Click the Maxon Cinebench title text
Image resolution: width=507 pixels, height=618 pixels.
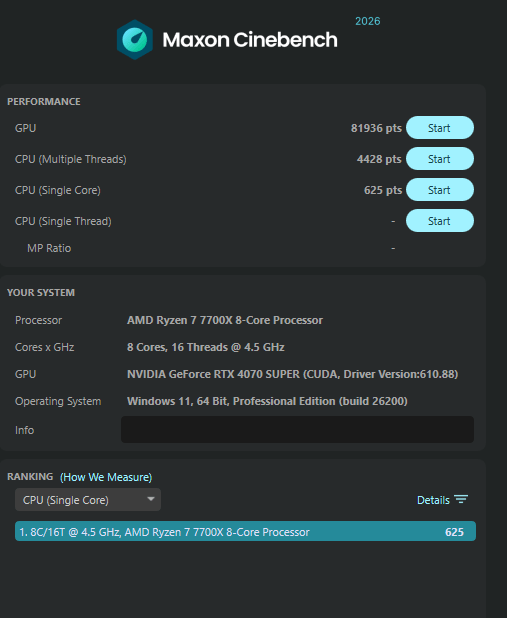pos(250,40)
